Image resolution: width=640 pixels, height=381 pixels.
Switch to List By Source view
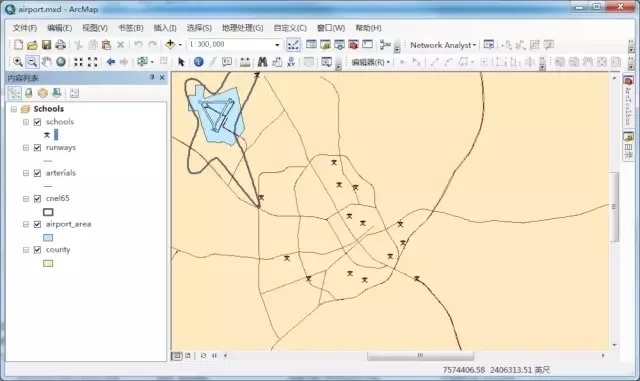pyautogui.click(x=29, y=93)
